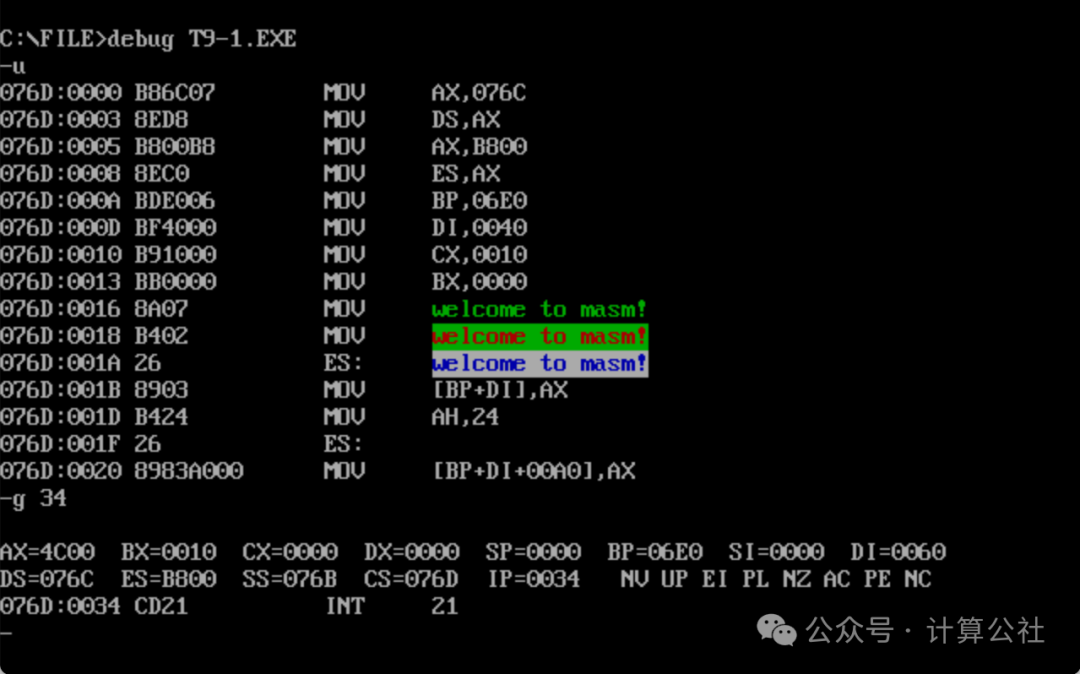The image size is (1080, 674).
Task: Click the '-g 34' go command
Action: click(x=33, y=498)
